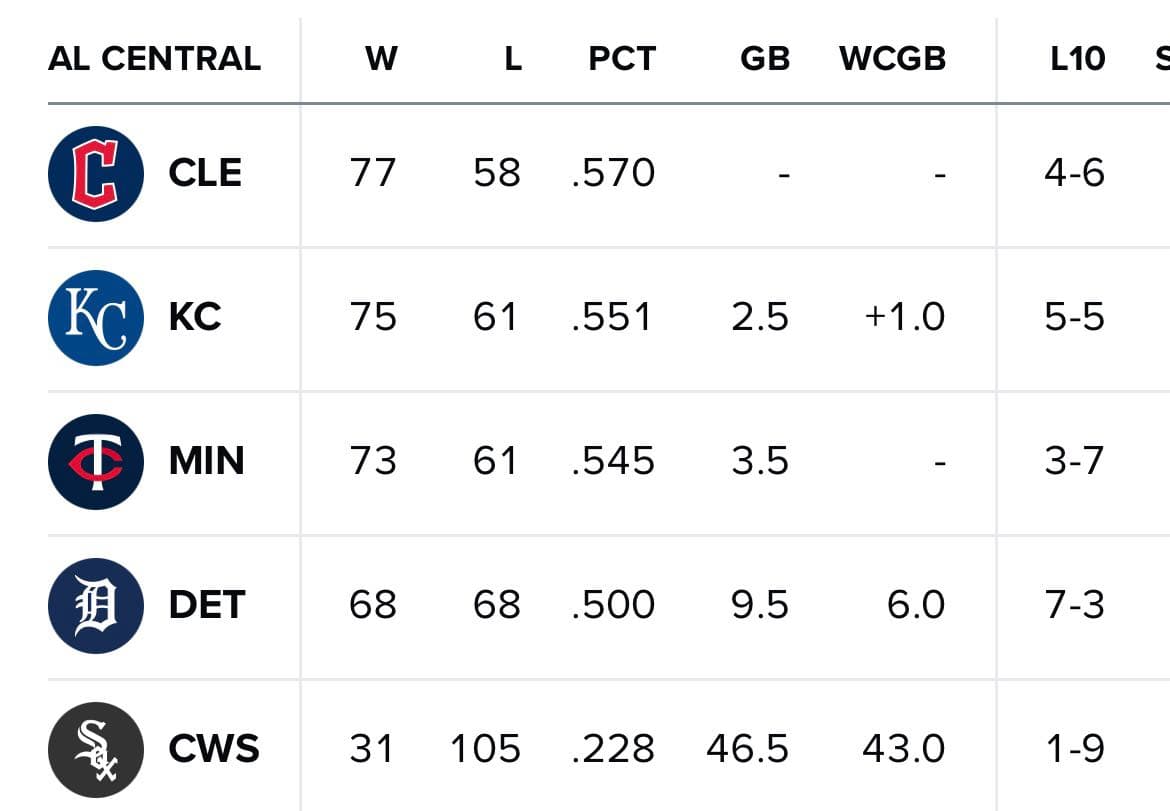Viewport: 1170px width, 811px height.
Task: Select Kansas City's +1.0 wild card value
Action: [x=903, y=318]
